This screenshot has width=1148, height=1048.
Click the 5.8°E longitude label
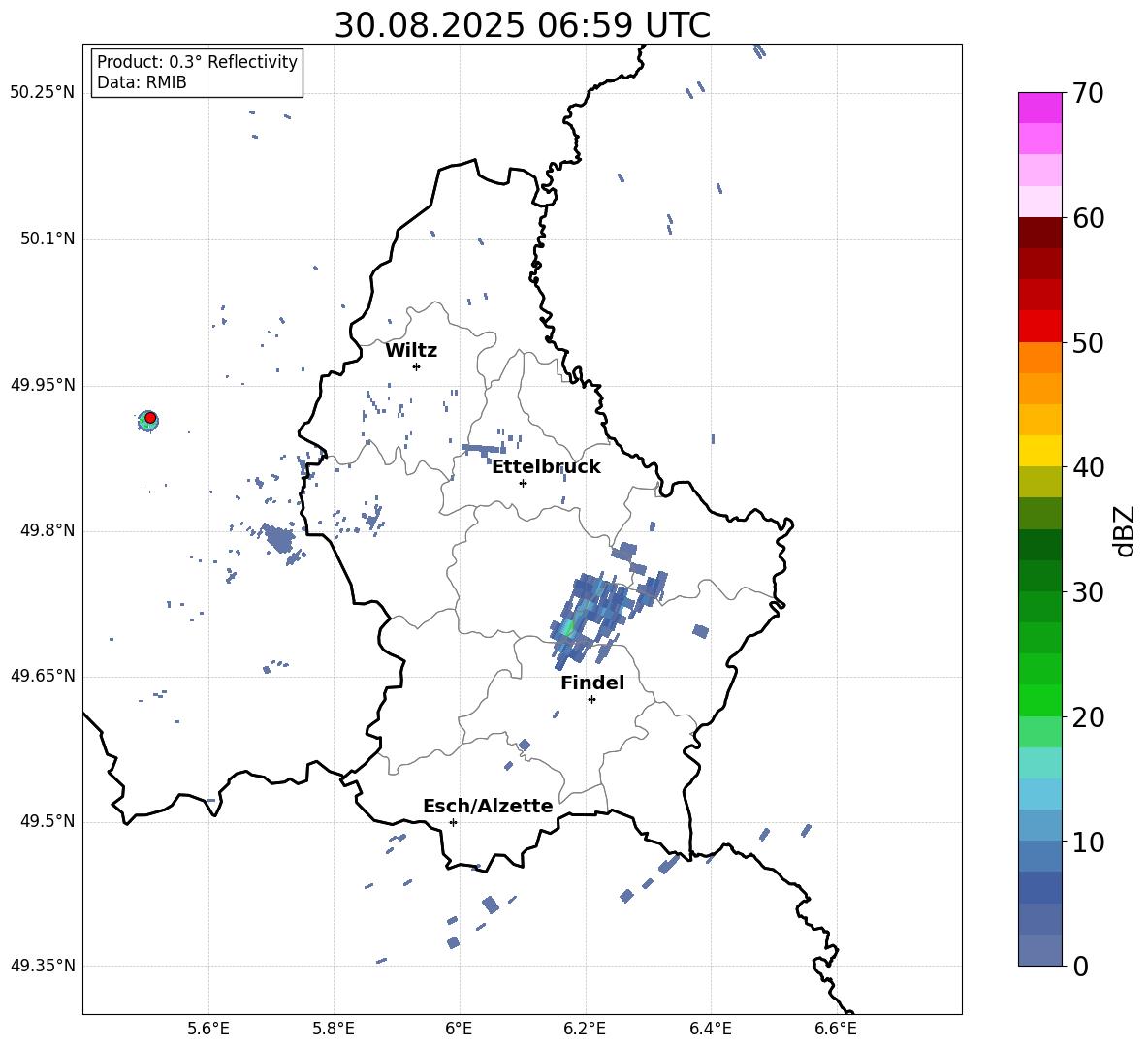(x=334, y=1029)
